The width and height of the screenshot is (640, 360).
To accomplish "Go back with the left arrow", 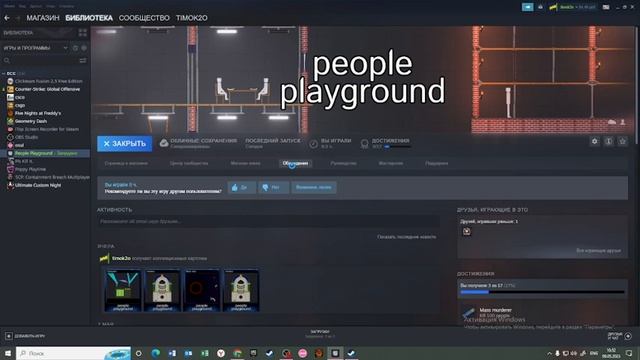I will [7, 18].
